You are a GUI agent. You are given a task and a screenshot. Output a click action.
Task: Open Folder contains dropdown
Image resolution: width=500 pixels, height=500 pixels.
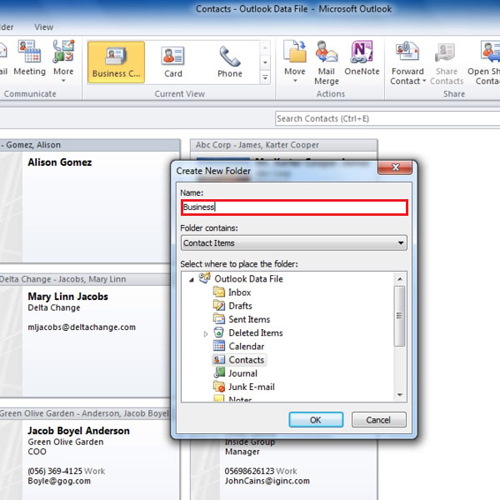click(x=294, y=243)
